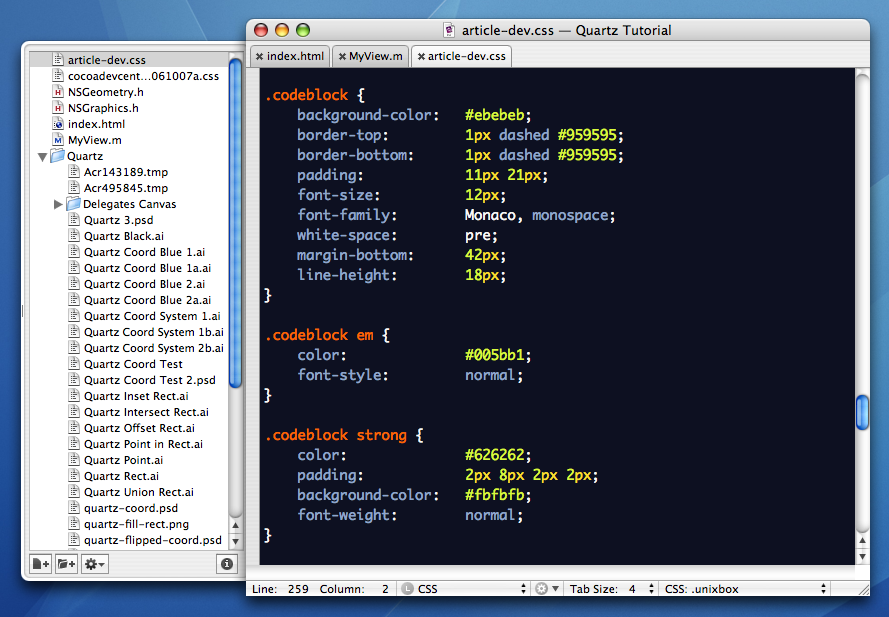Click the Line 259 status indicator

point(280,589)
